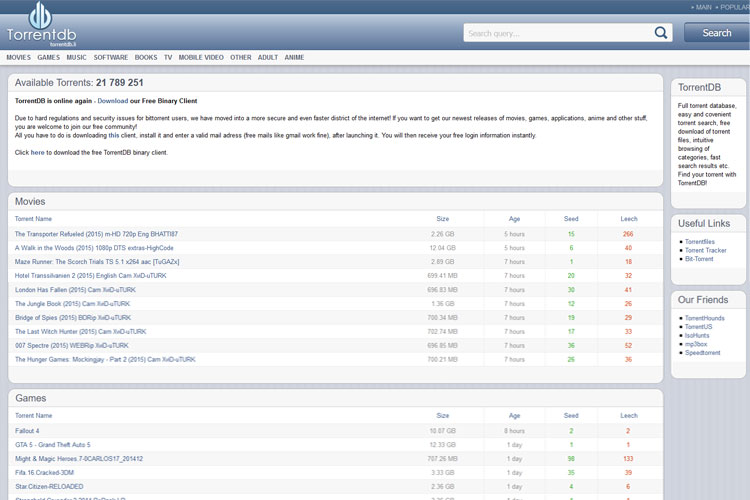Open GTA 5 - Grand Theft Auto 5 torrent
The width and height of the screenshot is (750, 500).
(53, 445)
